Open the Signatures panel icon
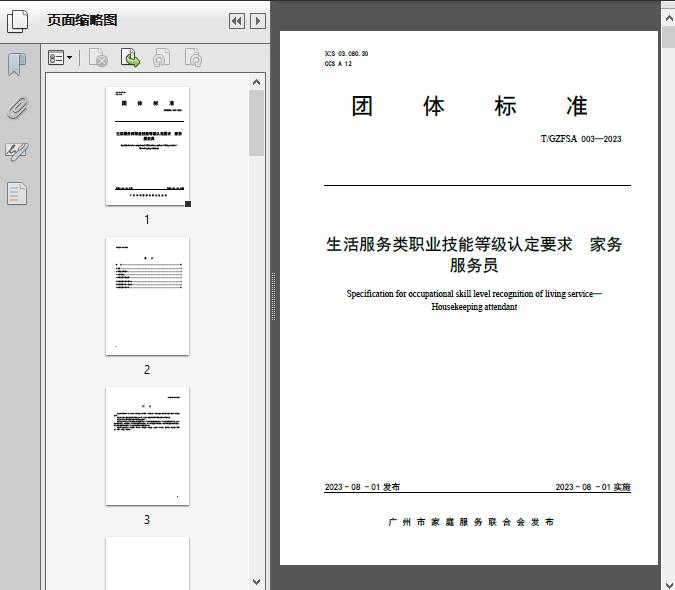Screen dimensions: 675x590 17,151
